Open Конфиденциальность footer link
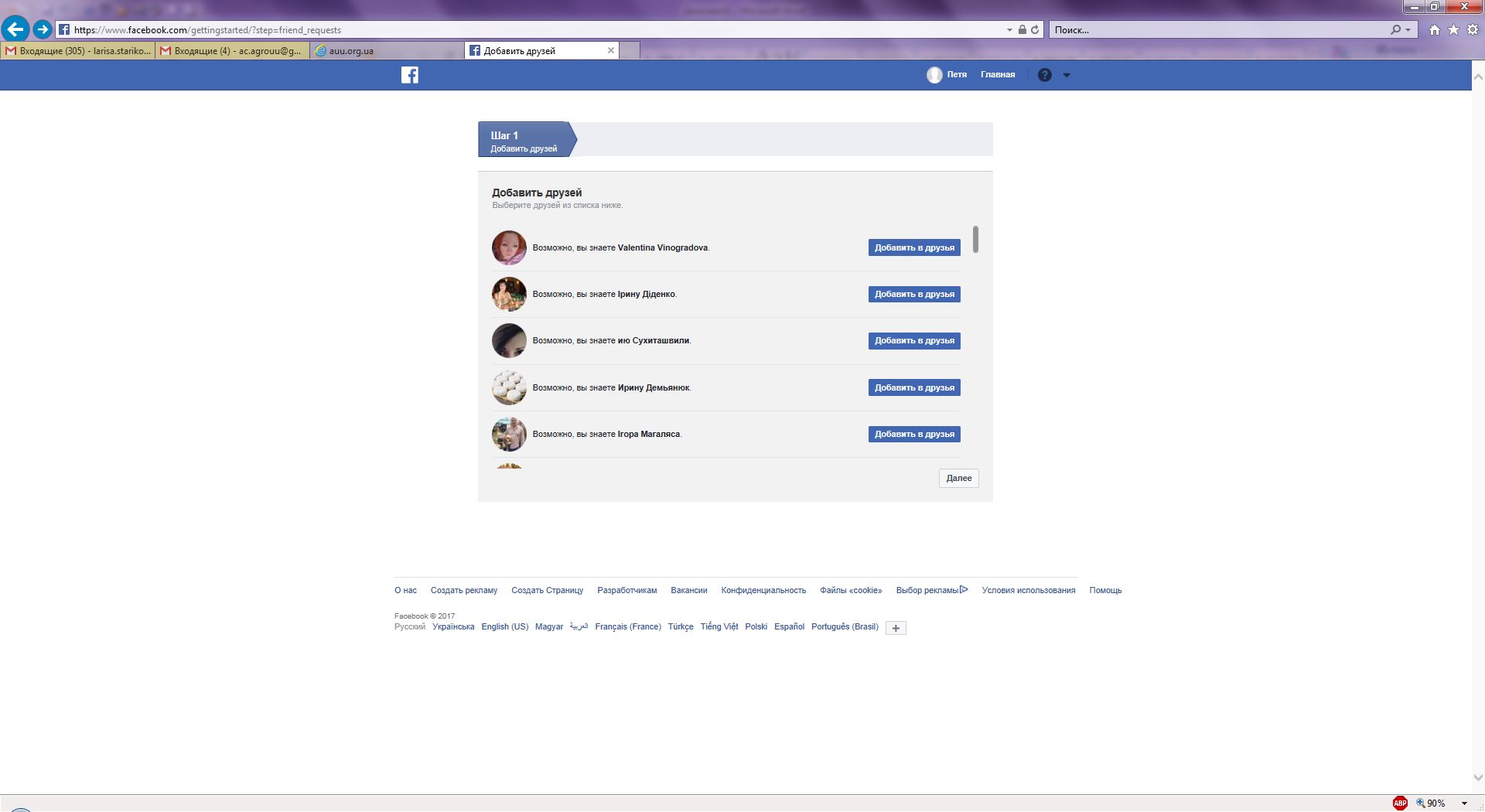 point(763,590)
